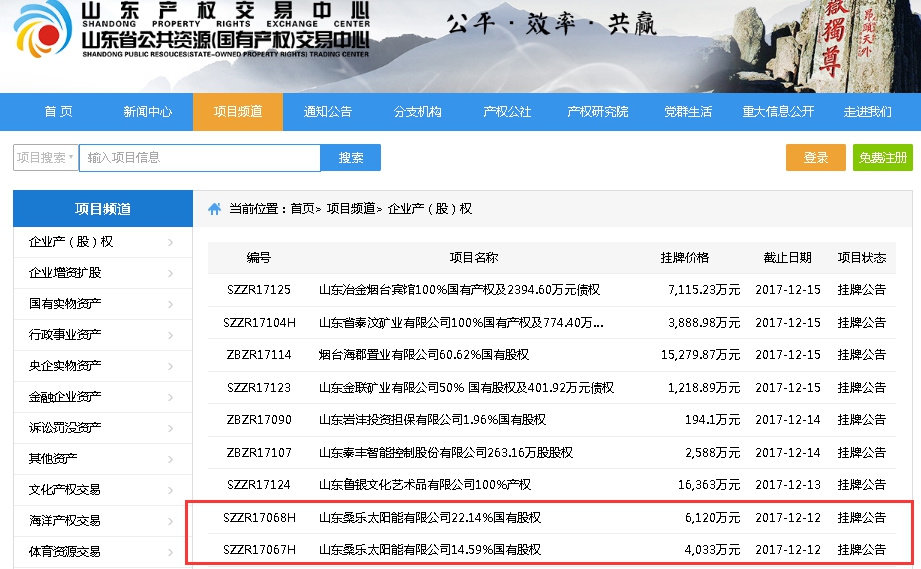Expand the chevron next to 诉讼罚没资产
Image resolution: width=921 pixels, height=569 pixels.
pos(170,428)
